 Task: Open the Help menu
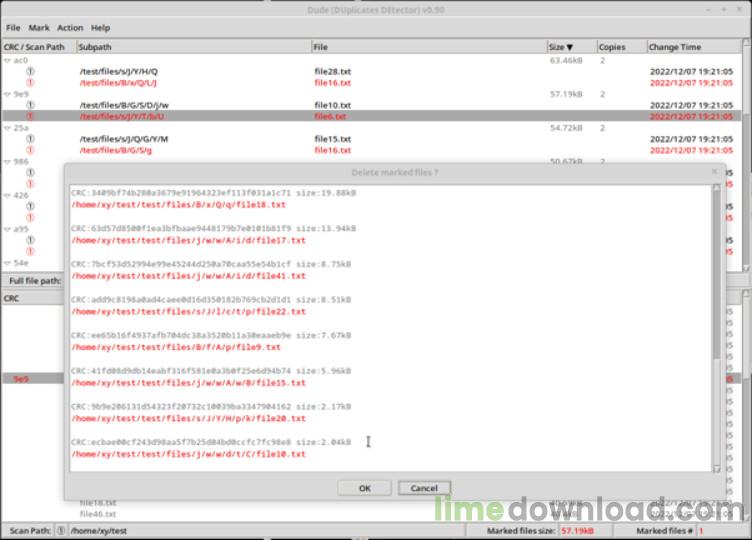(x=100, y=28)
